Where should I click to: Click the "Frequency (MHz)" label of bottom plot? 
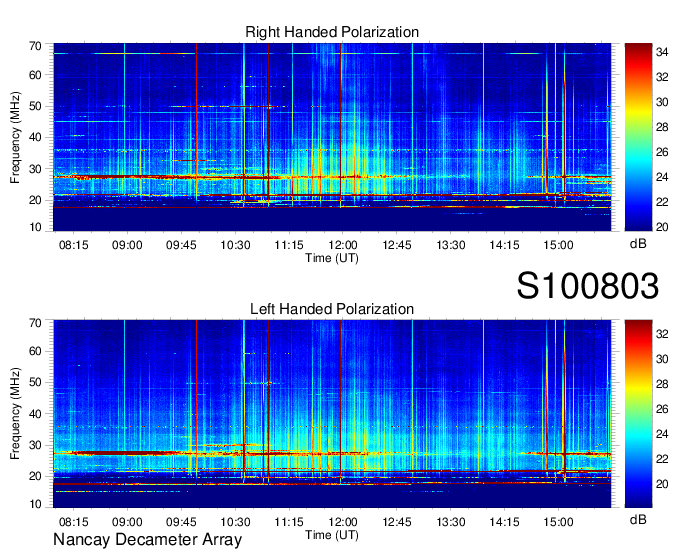pyautogui.click(x=15, y=414)
